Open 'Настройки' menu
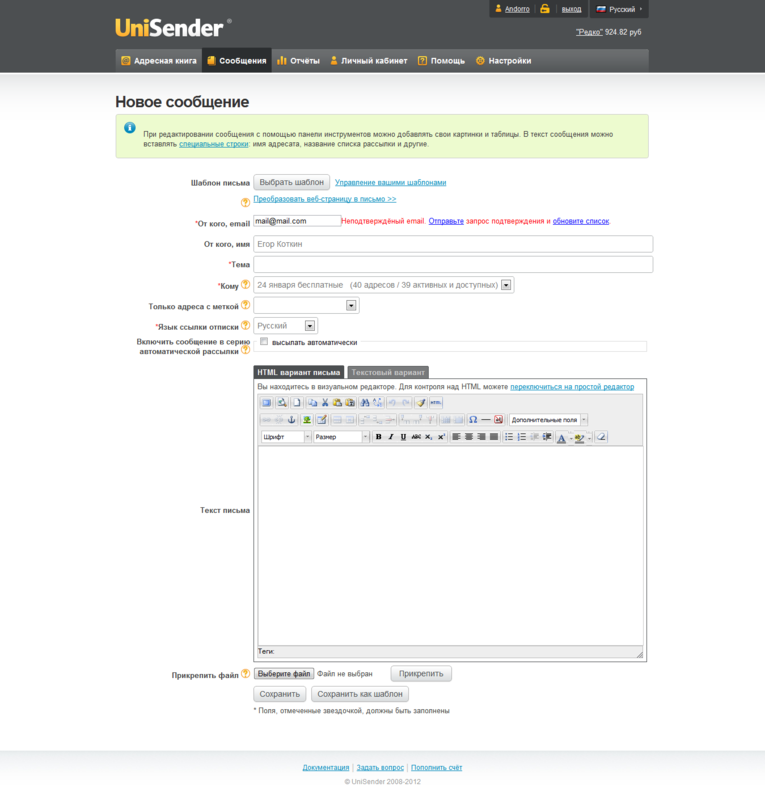Image resolution: width=765 pixels, height=800 pixels. tap(504, 61)
